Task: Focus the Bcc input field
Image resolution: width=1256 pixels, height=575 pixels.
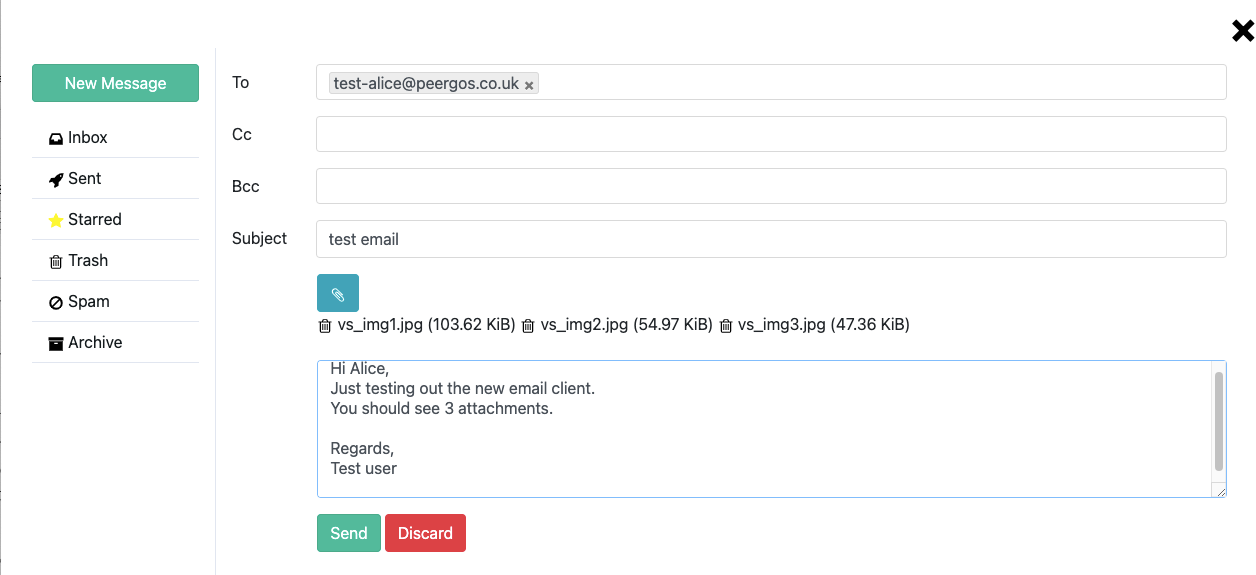Action: click(770, 186)
